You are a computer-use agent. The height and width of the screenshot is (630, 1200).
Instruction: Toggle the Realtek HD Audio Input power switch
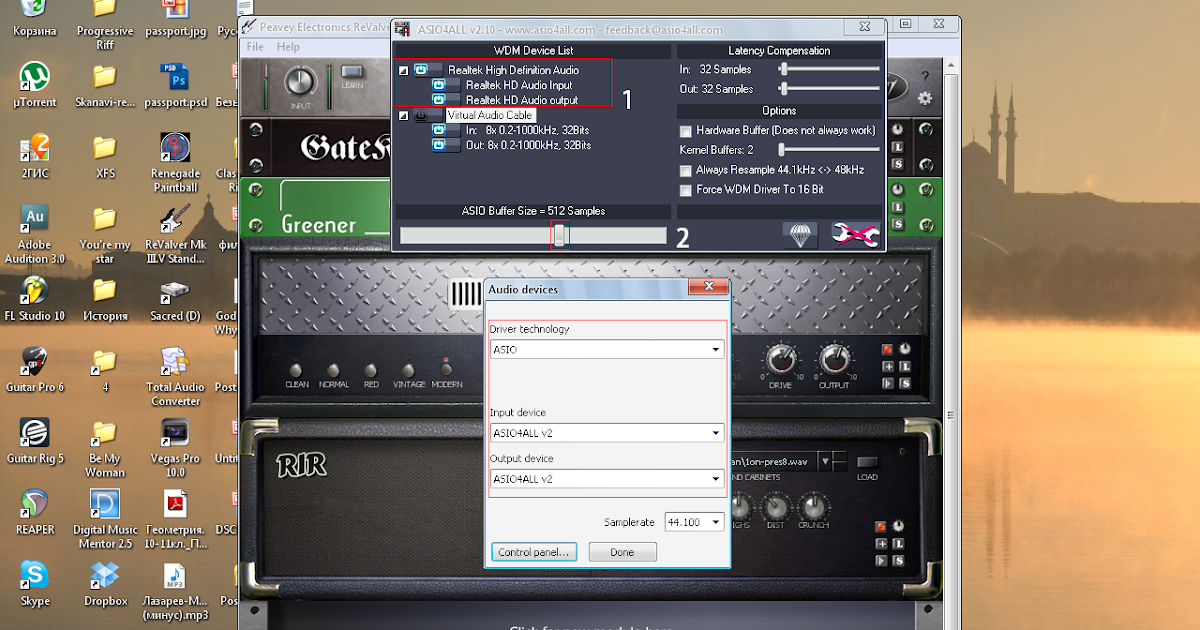[438, 85]
